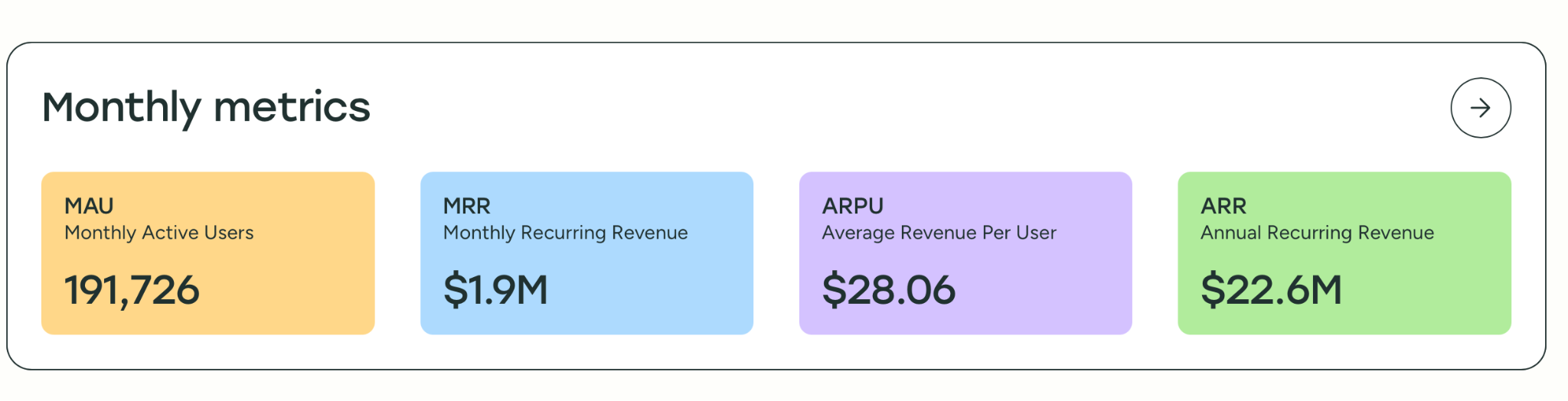Select the MAU abbreviation label
This screenshot has height=401, width=1568.
click(89, 206)
